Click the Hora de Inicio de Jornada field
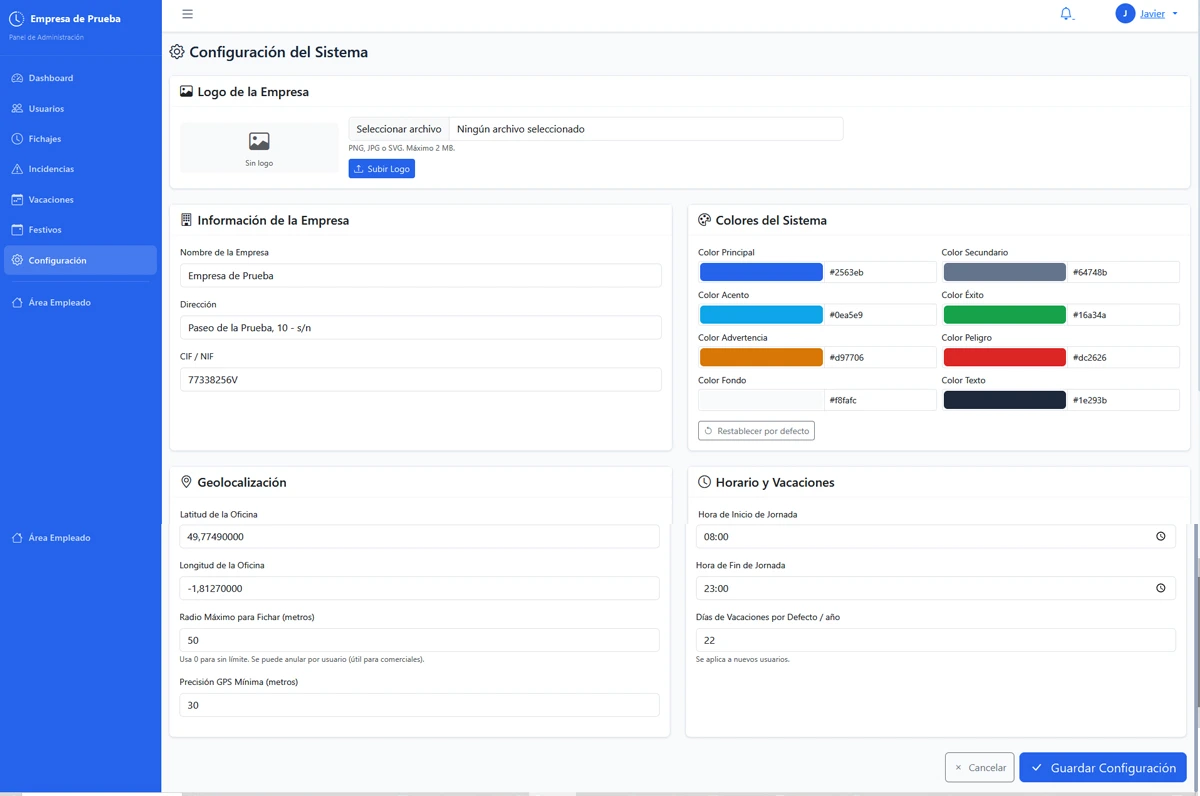The width and height of the screenshot is (1200, 796). coord(936,537)
